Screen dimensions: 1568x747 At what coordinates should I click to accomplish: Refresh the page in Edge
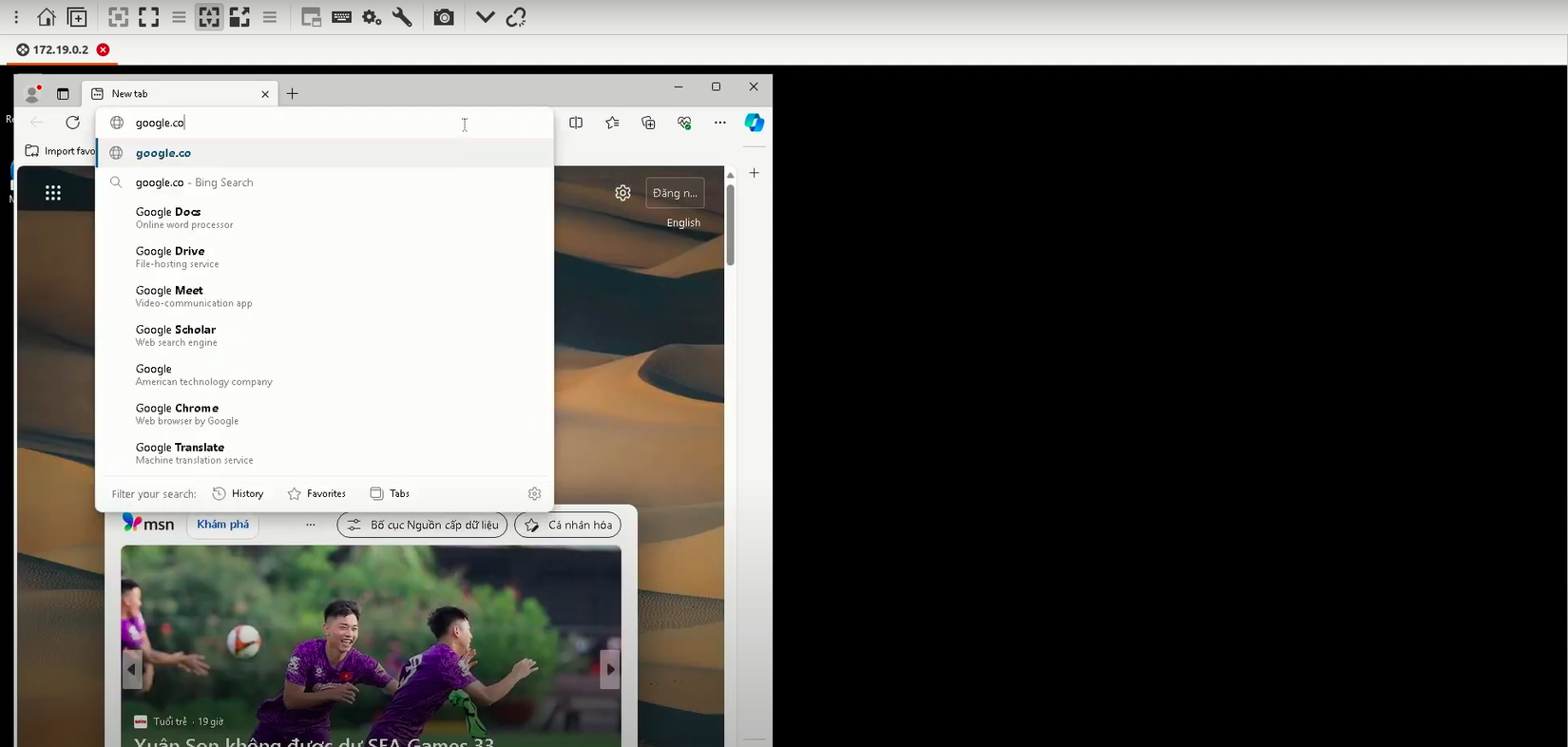click(73, 122)
